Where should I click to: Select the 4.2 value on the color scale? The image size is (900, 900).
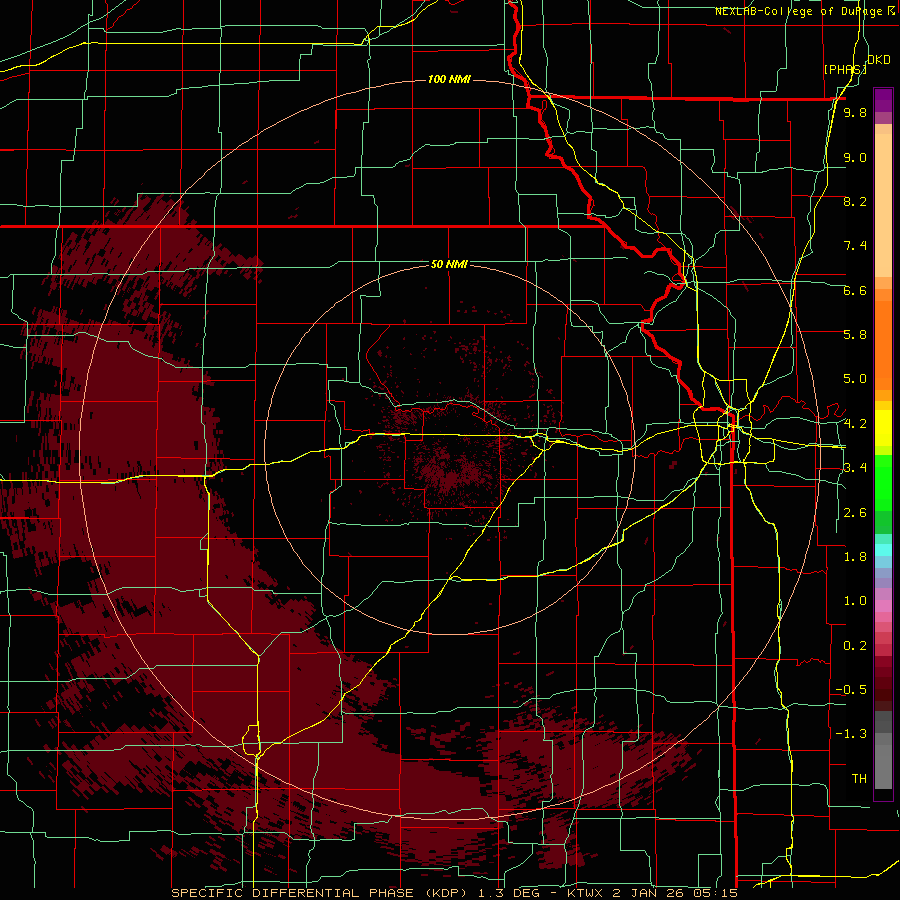click(855, 424)
